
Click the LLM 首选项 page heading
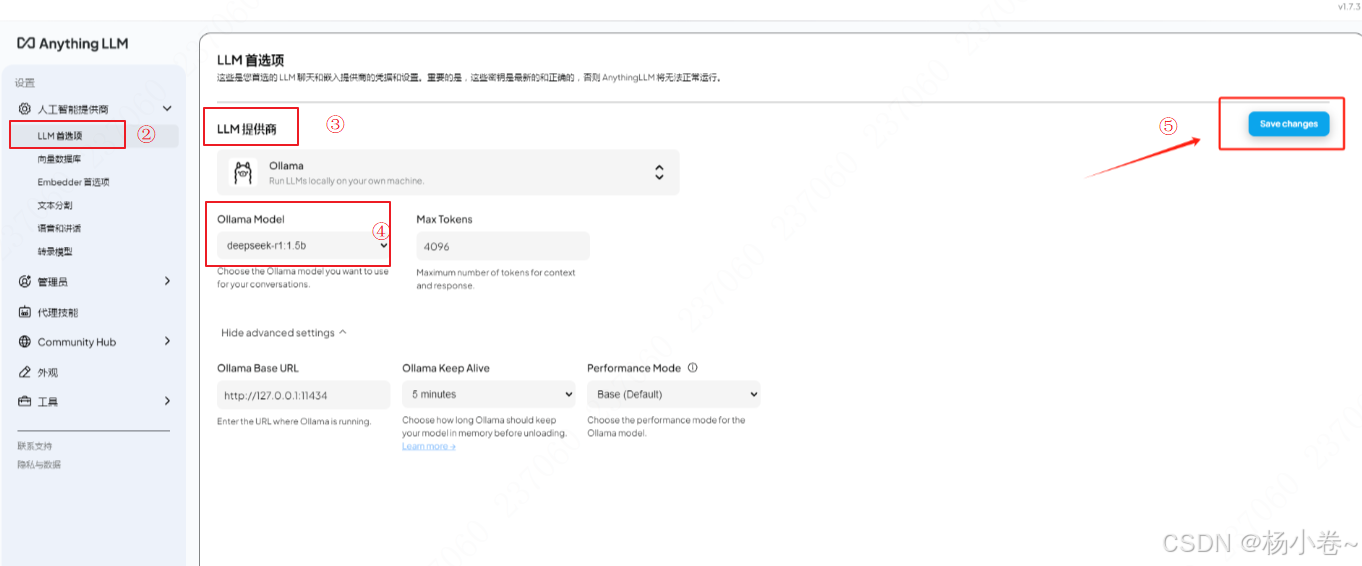(251, 61)
